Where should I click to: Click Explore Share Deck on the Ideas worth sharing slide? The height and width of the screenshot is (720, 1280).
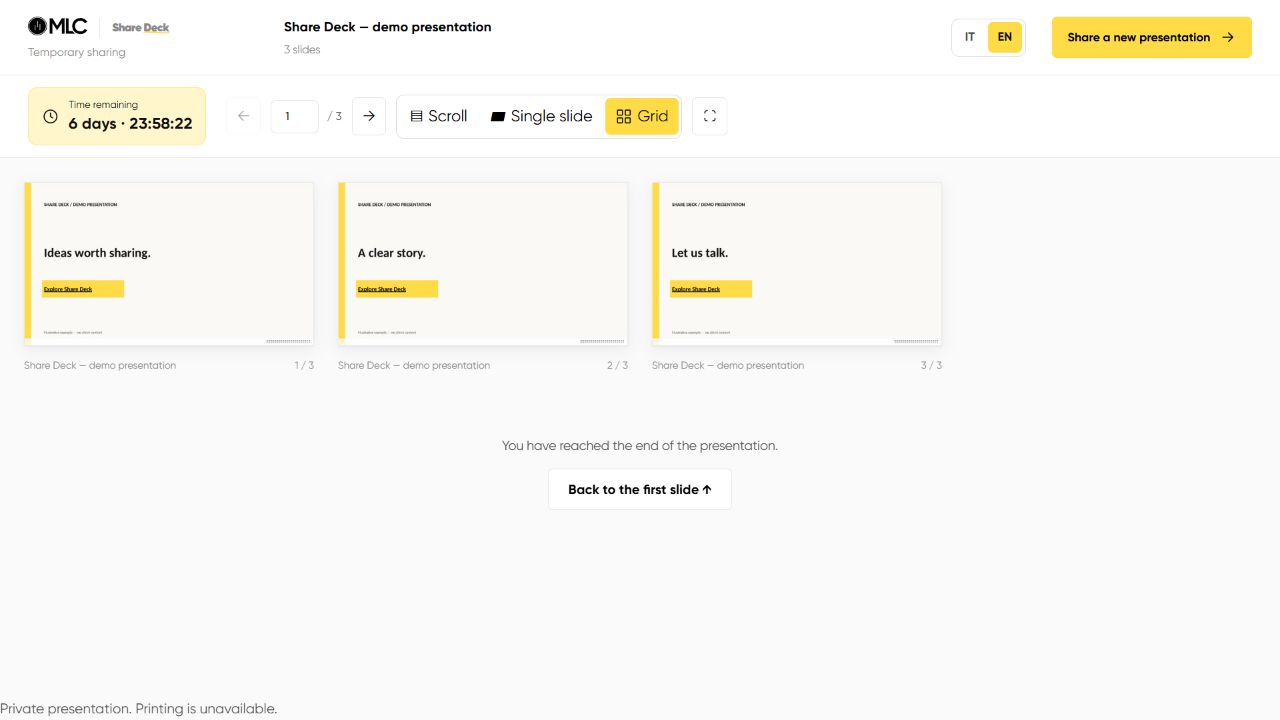83,289
